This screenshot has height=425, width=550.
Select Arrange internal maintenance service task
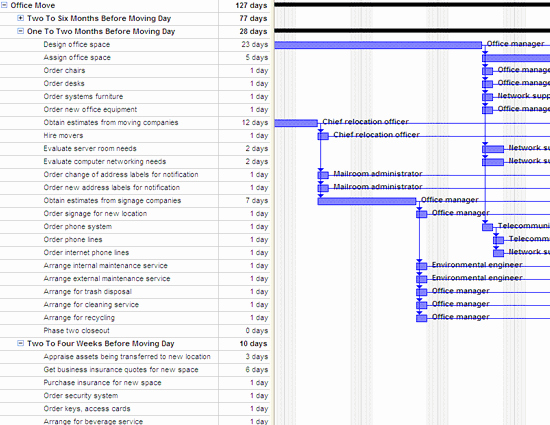click(x=105, y=265)
